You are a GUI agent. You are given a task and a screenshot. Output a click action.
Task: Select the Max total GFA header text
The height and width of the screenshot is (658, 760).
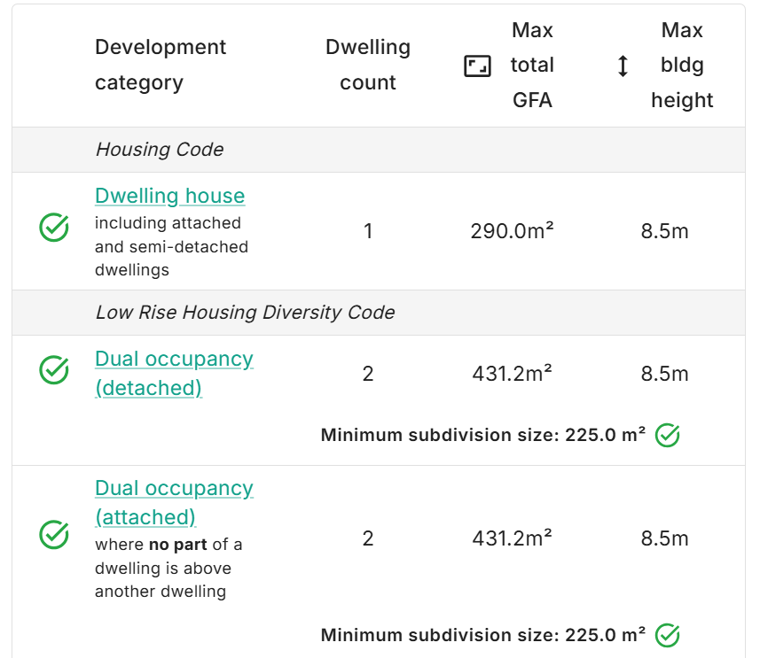point(532,65)
